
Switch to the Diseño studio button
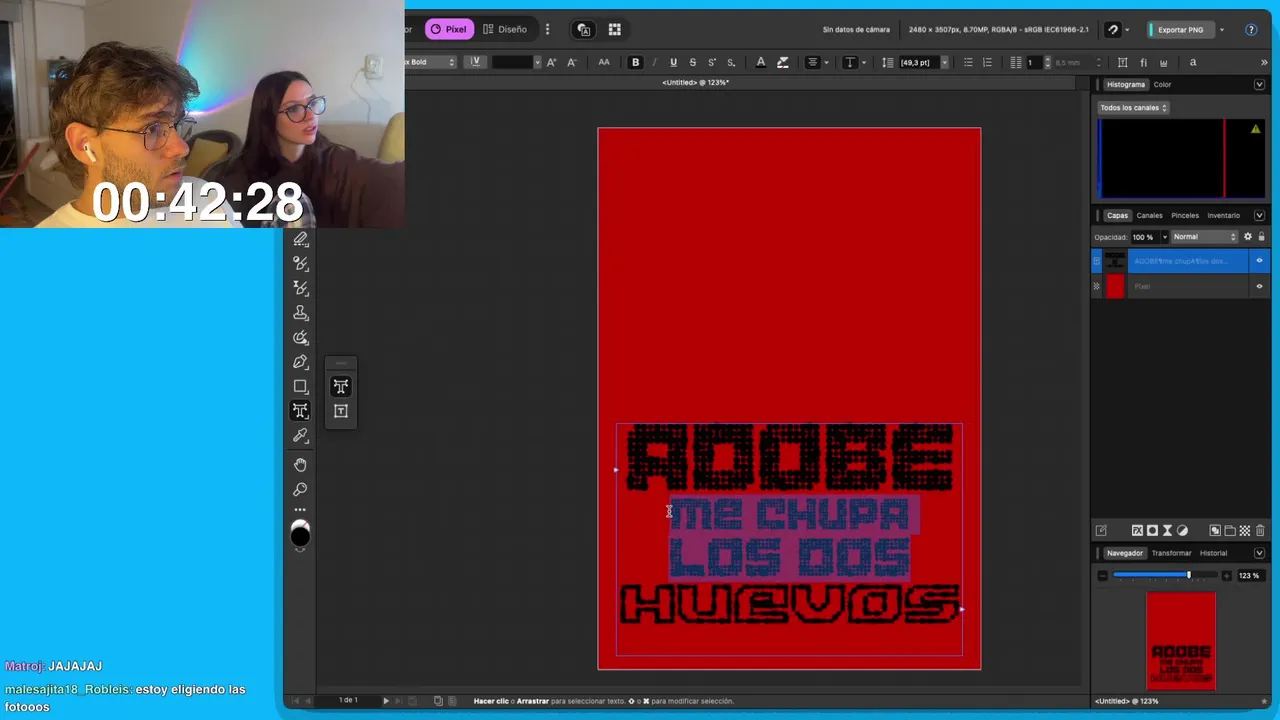tap(505, 30)
